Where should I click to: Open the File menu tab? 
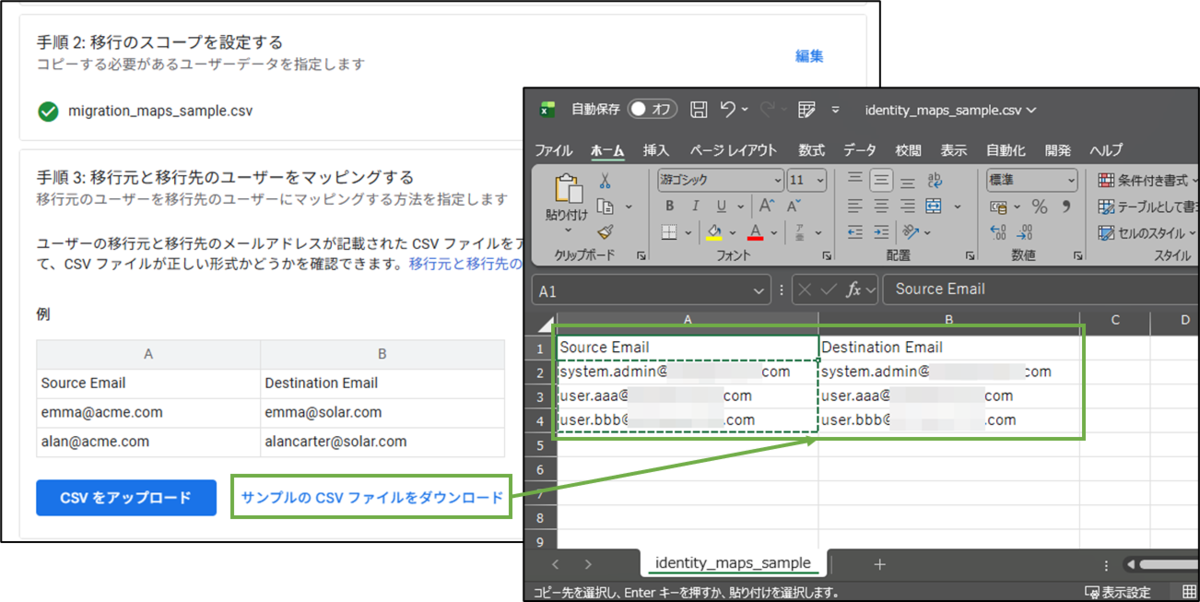[554, 150]
